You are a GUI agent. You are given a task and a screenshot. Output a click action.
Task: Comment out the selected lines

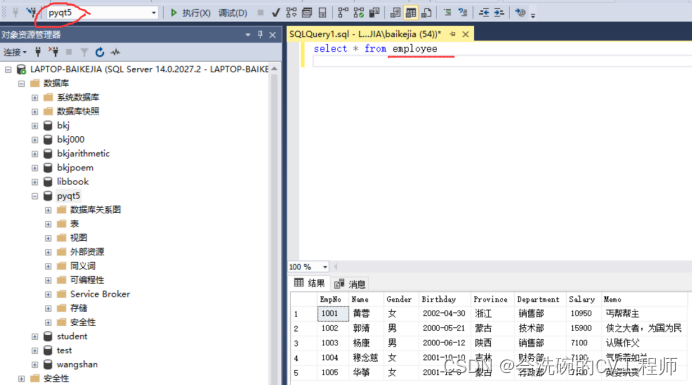pos(447,12)
